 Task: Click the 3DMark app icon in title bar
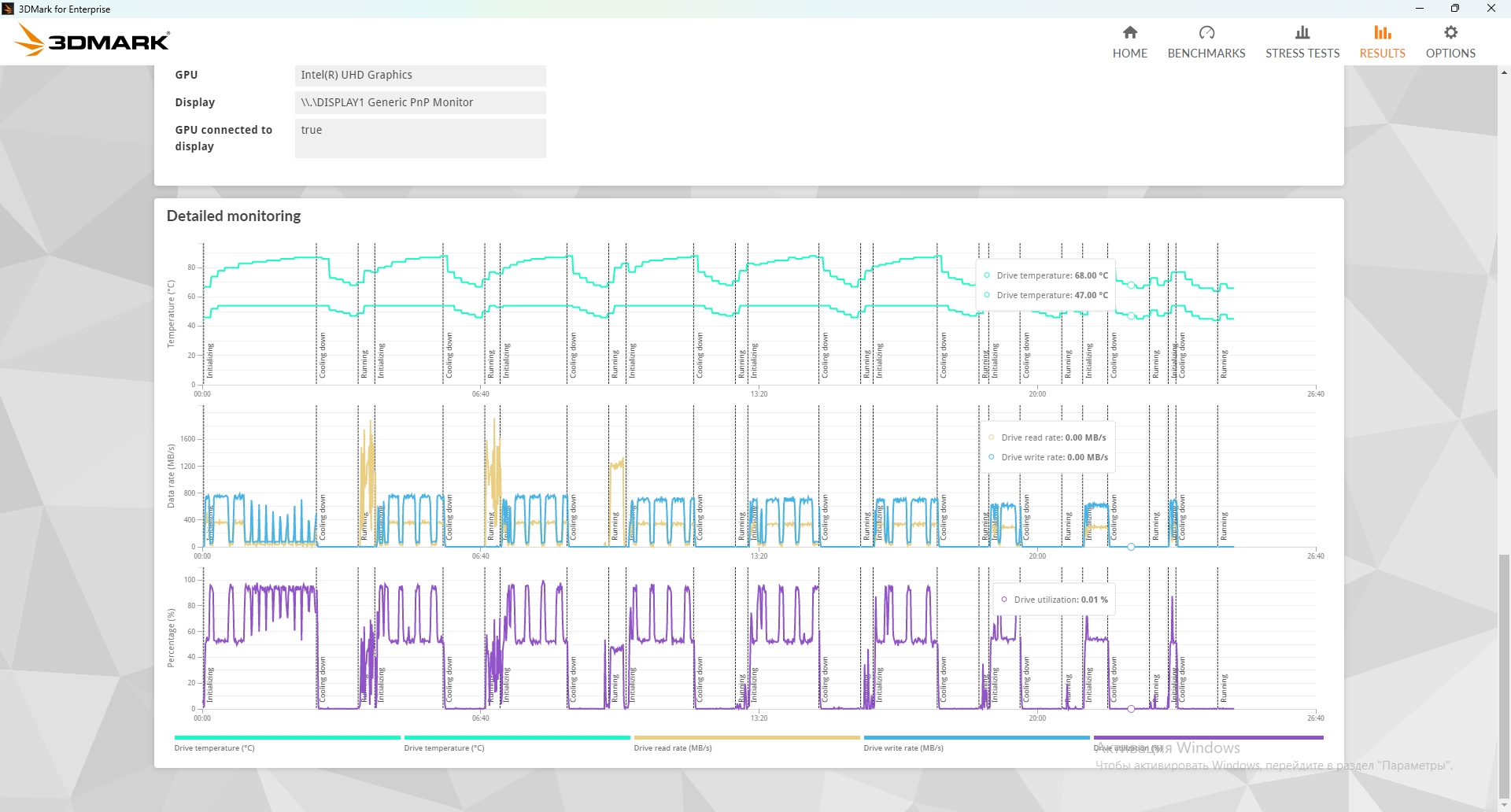coord(8,9)
